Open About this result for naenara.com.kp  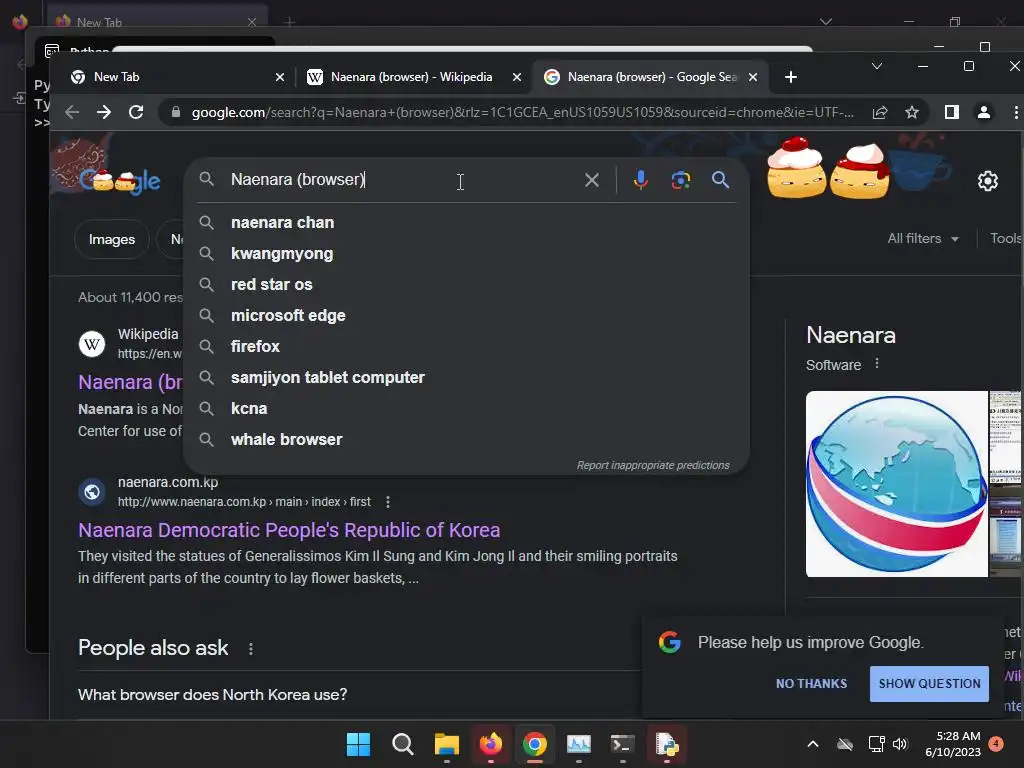[x=388, y=502]
